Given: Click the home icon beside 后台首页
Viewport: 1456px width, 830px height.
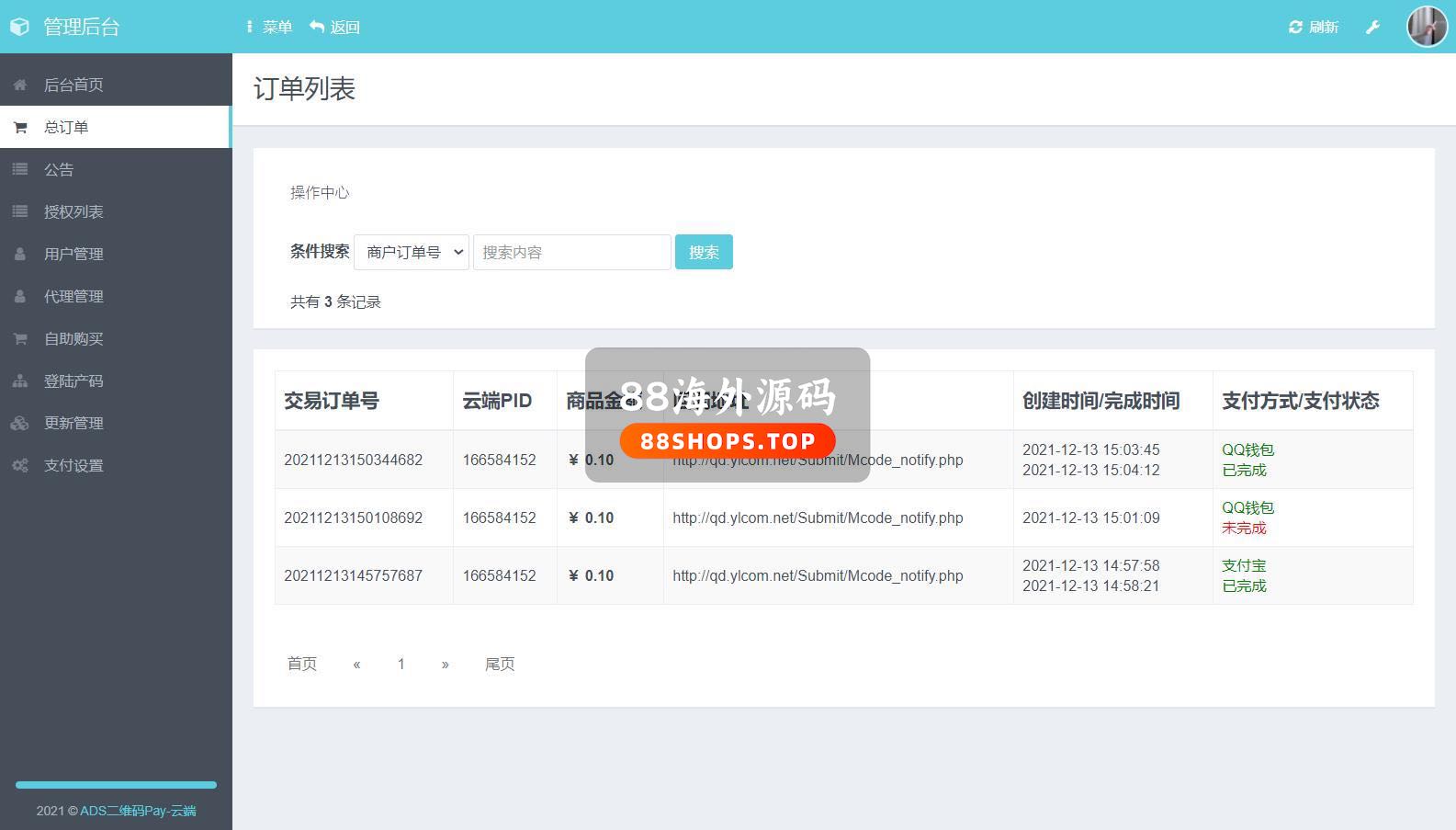Looking at the screenshot, I should (x=20, y=85).
